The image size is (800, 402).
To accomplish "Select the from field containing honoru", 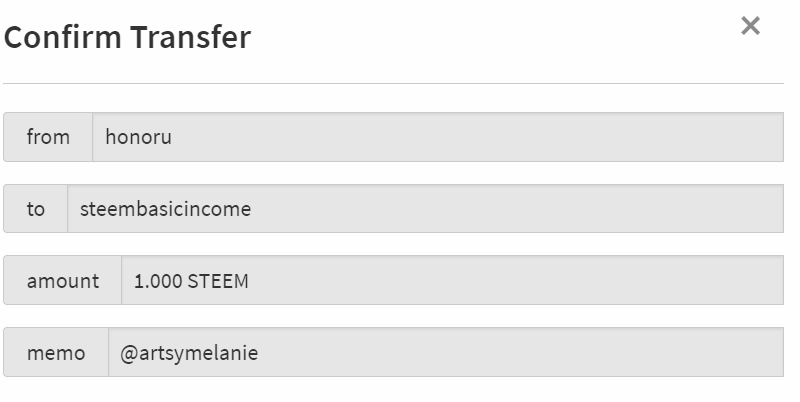I will click(x=438, y=137).
